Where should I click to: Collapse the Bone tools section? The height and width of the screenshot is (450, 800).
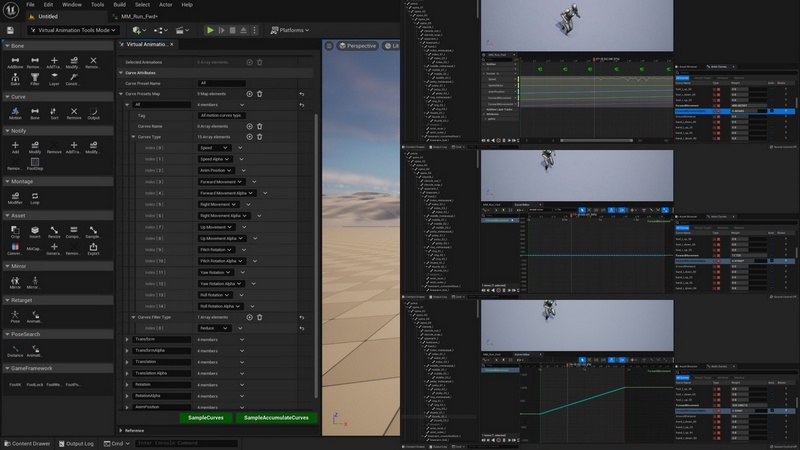(x=7, y=45)
